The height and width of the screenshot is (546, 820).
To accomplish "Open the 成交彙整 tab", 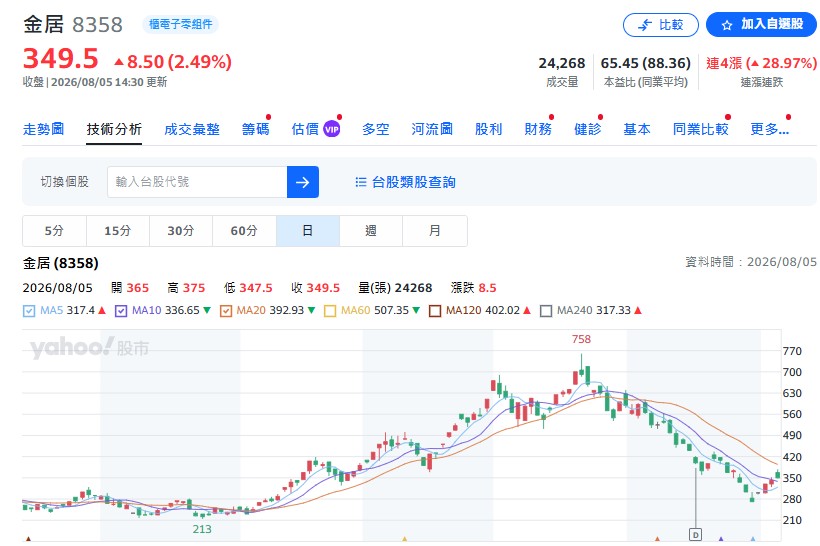I will coord(191,129).
